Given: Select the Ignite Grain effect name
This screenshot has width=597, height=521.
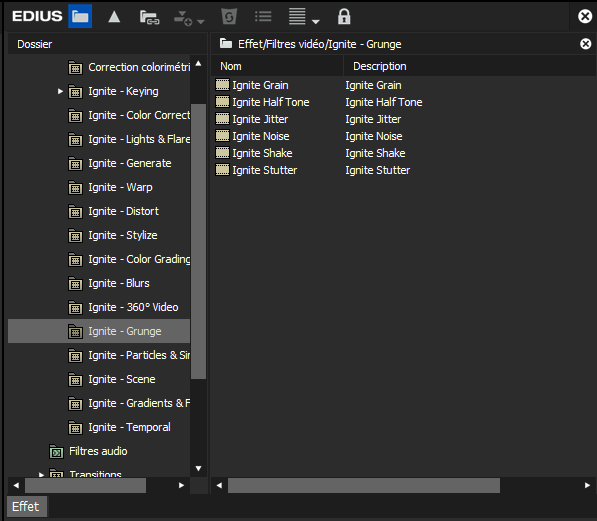Looking at the screenshot, I should point(260,85).
